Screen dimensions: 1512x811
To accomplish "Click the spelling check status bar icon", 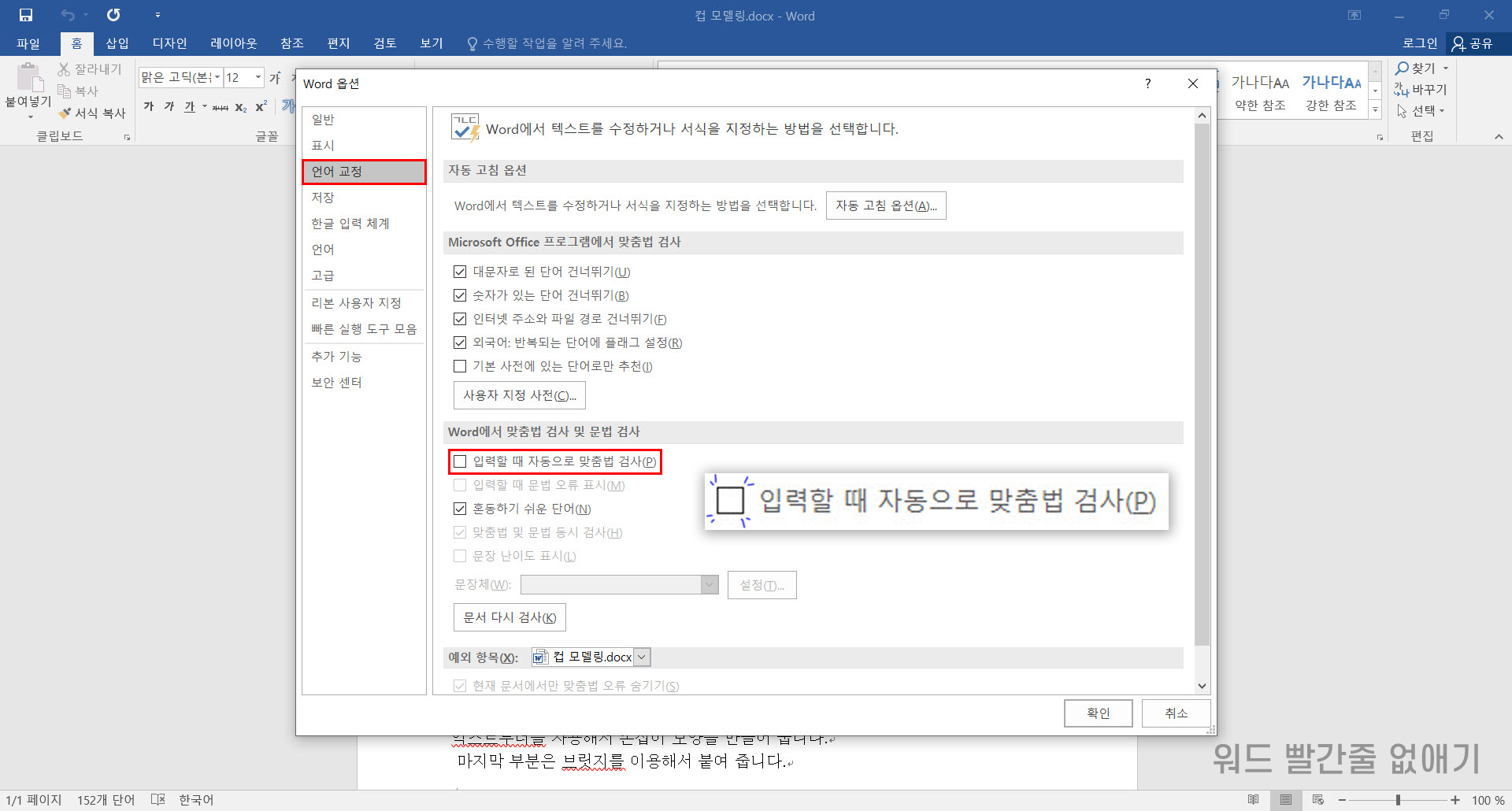I will pyautogui.click(x=158, y=799).
